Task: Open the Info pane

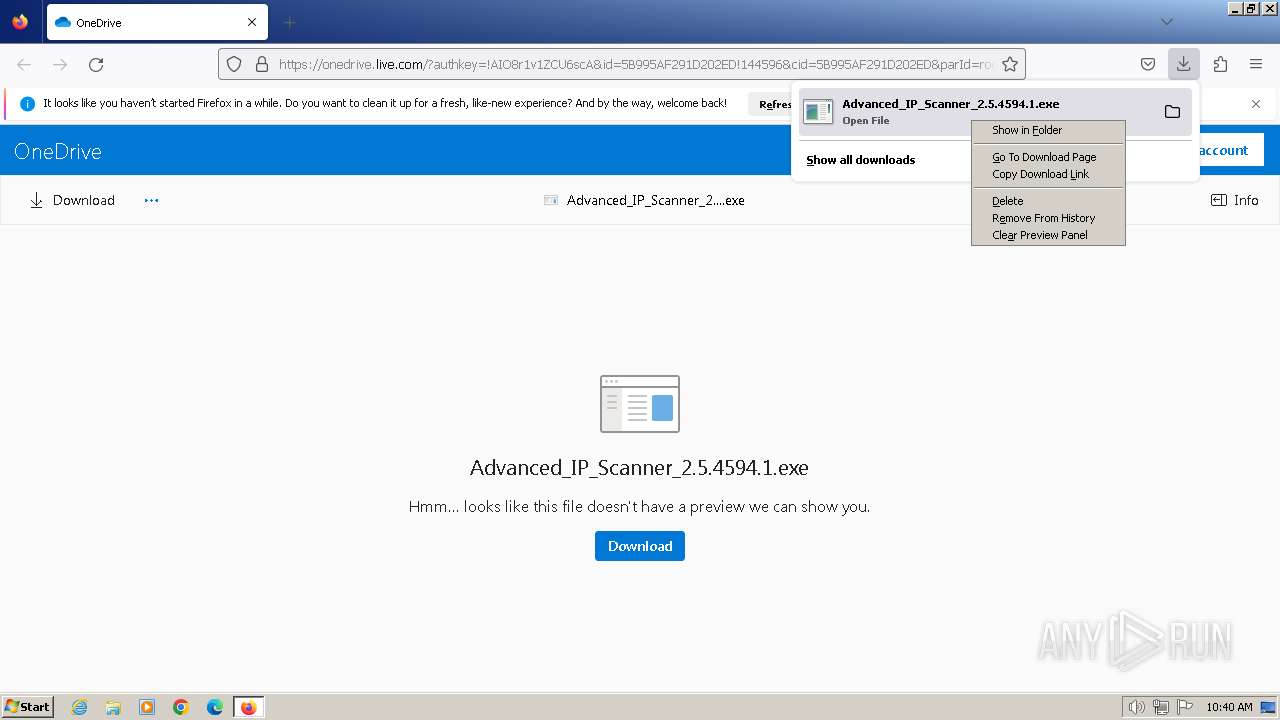Action: click(1235, 200)
